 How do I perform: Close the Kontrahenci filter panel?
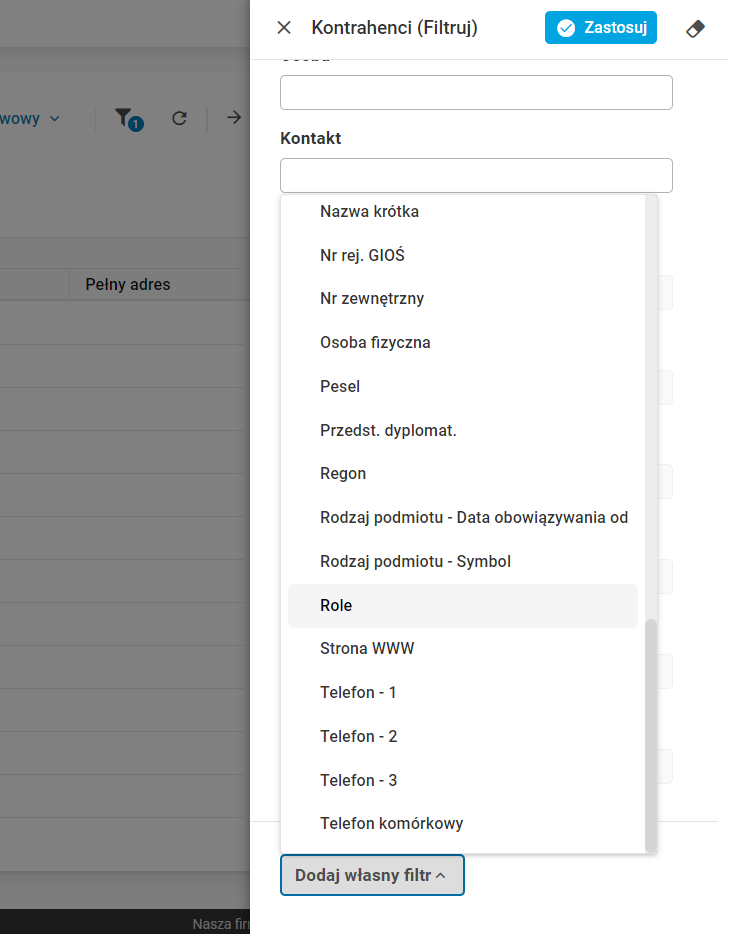pos(284,28)
